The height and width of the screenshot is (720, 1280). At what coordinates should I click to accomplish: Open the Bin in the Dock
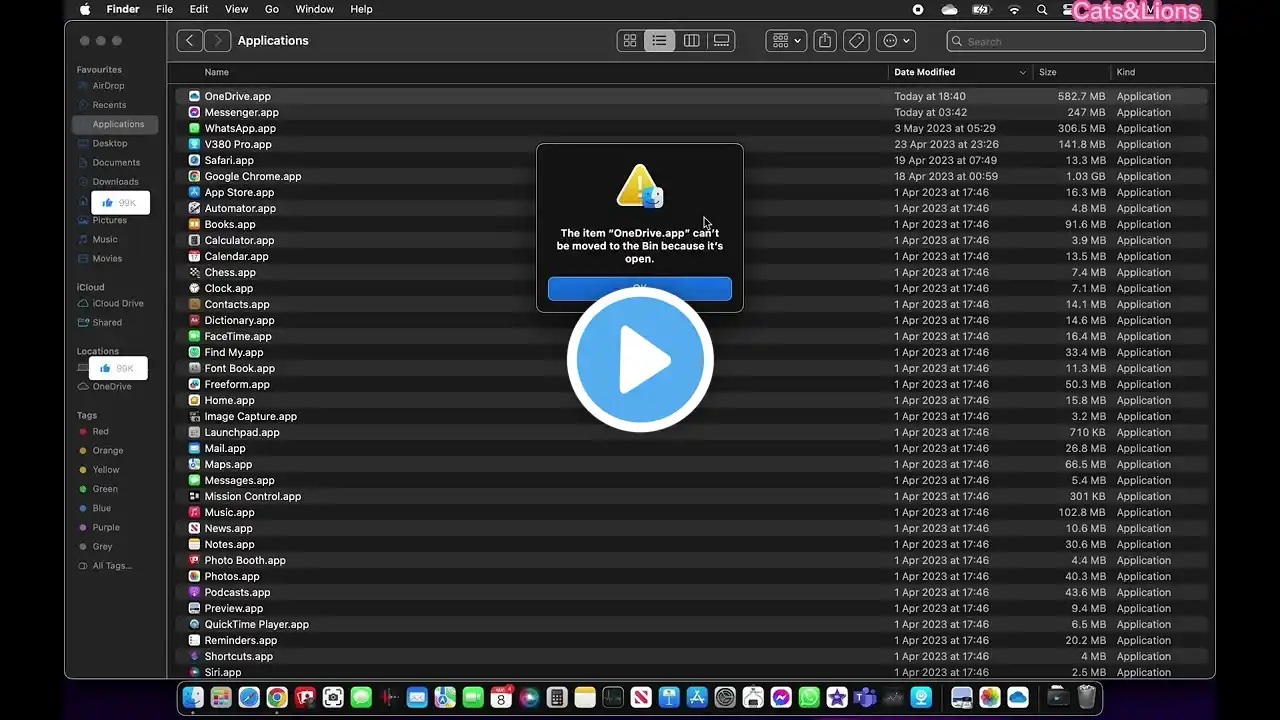point(1087,697)
